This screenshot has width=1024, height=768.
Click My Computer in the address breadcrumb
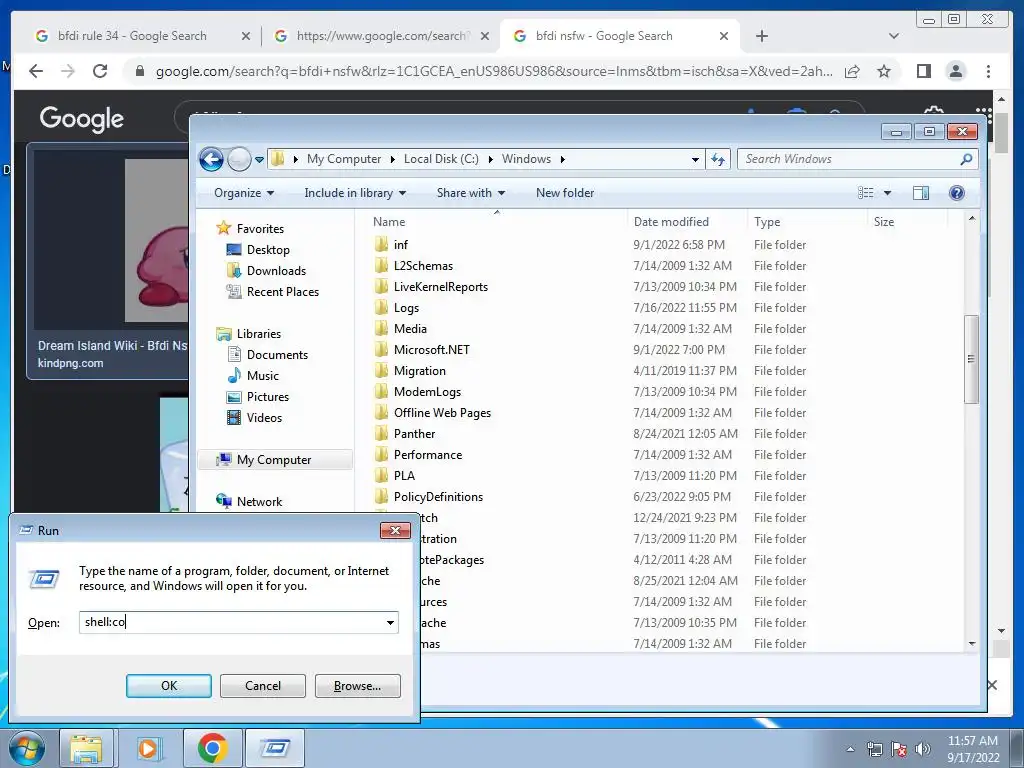coord(344,159)
